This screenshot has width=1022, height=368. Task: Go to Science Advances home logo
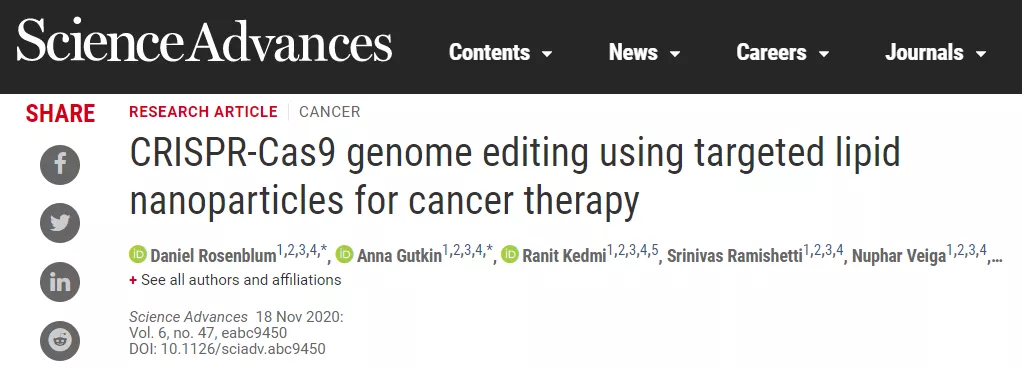(204, 40)
